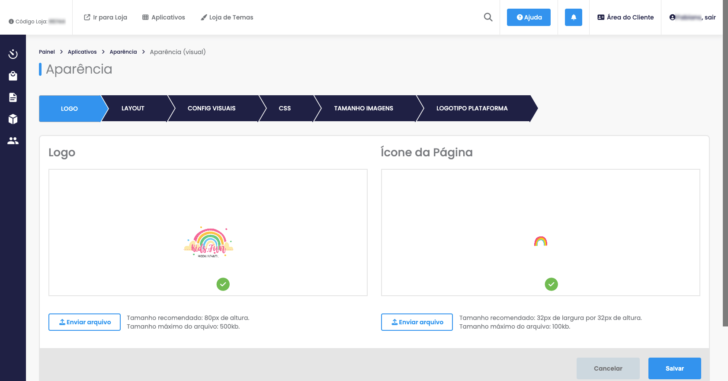The width and height of the screenshot is (728, 381).
Task: Click the green check under page icon preview
Action: click(x=551, y=284)
